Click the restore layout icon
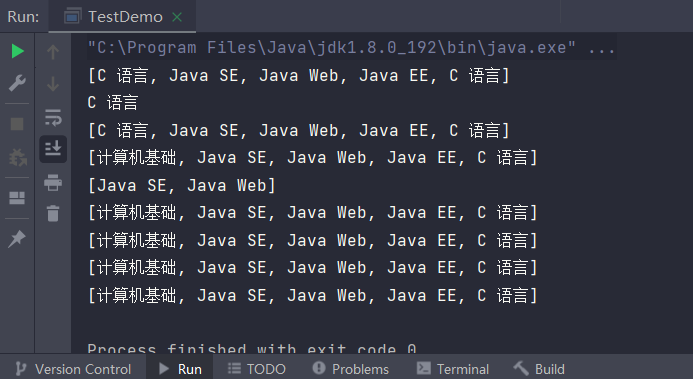Image resolution: width=693 pixels, height=379 pixels. (17, 198)
